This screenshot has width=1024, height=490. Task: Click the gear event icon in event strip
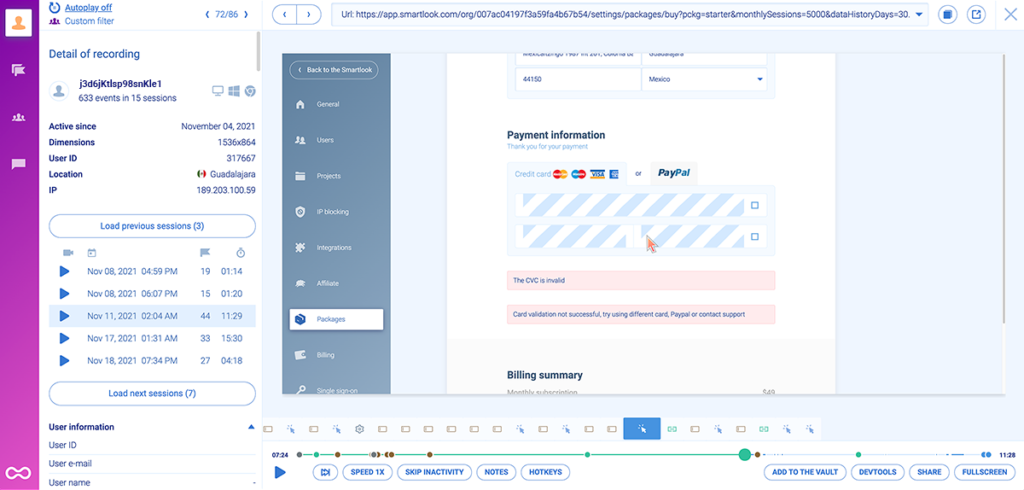(359, 429)
